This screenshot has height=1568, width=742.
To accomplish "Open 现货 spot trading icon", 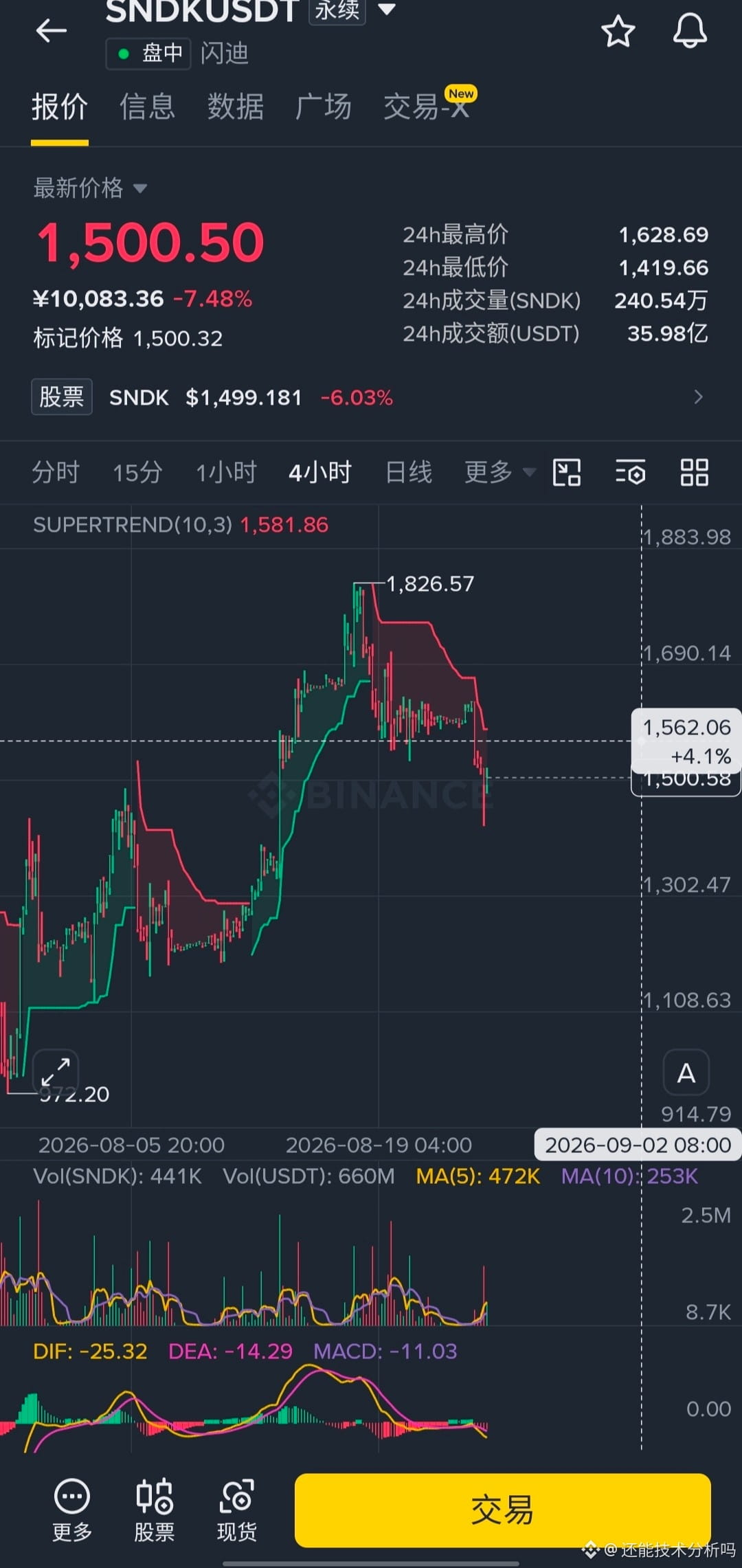I will click(x=237, y=1510).
